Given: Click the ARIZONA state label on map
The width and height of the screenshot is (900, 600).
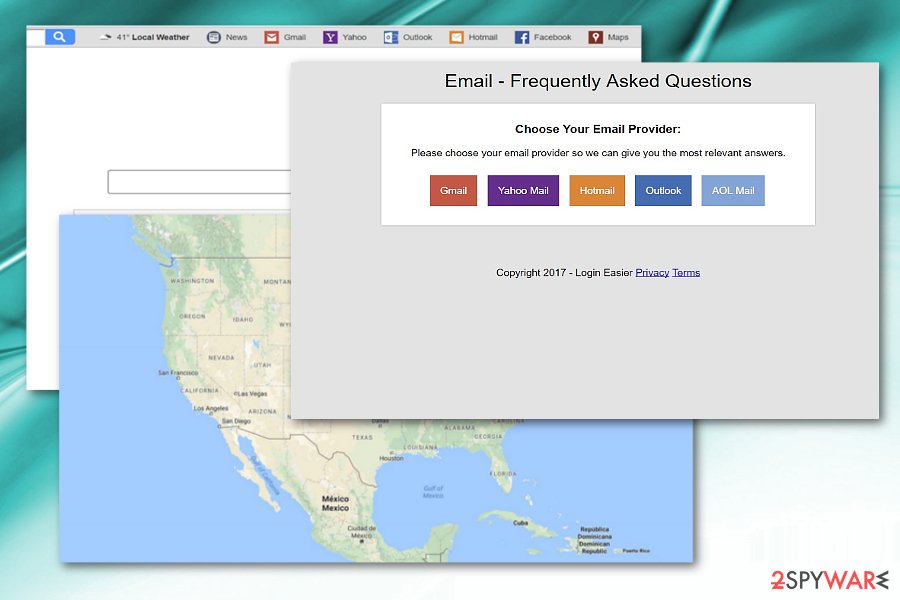Looking at the screenshot, I should pos(262,412).
